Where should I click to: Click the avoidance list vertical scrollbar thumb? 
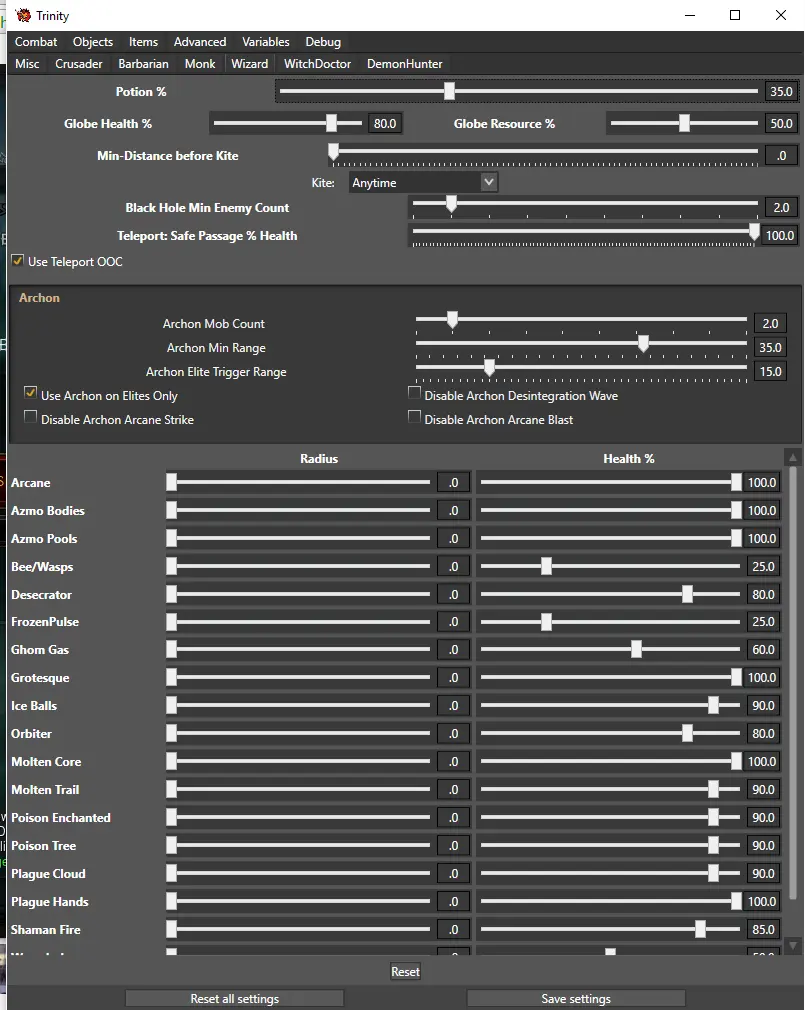pyautogui.click(x=793, y=683)
